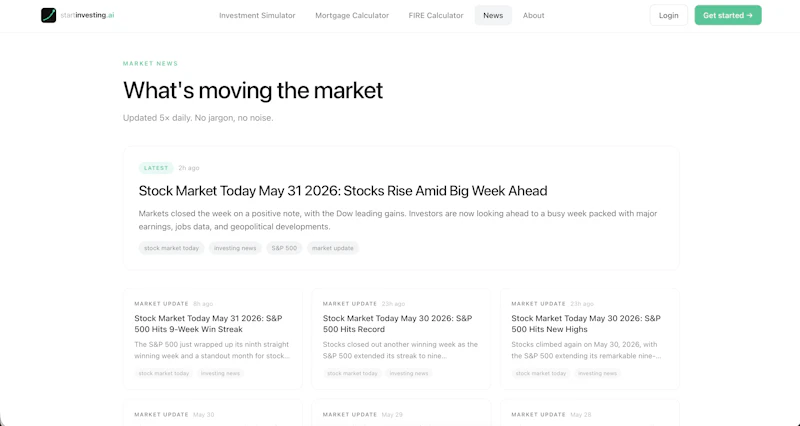Image resolution: width=800 pixels, height=426 pixels.
Task: Open 'S&P 500 Hits New Highs' article
Action: pos(586,323)
